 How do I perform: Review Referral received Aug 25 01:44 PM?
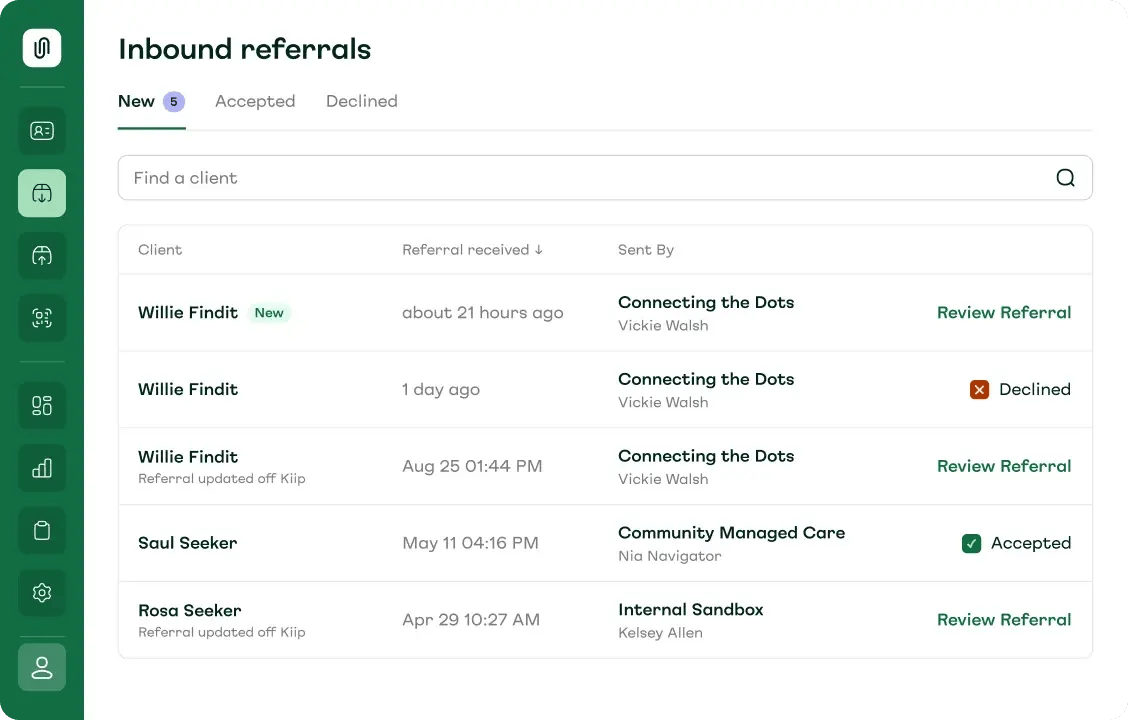(x=1004, y=466)
